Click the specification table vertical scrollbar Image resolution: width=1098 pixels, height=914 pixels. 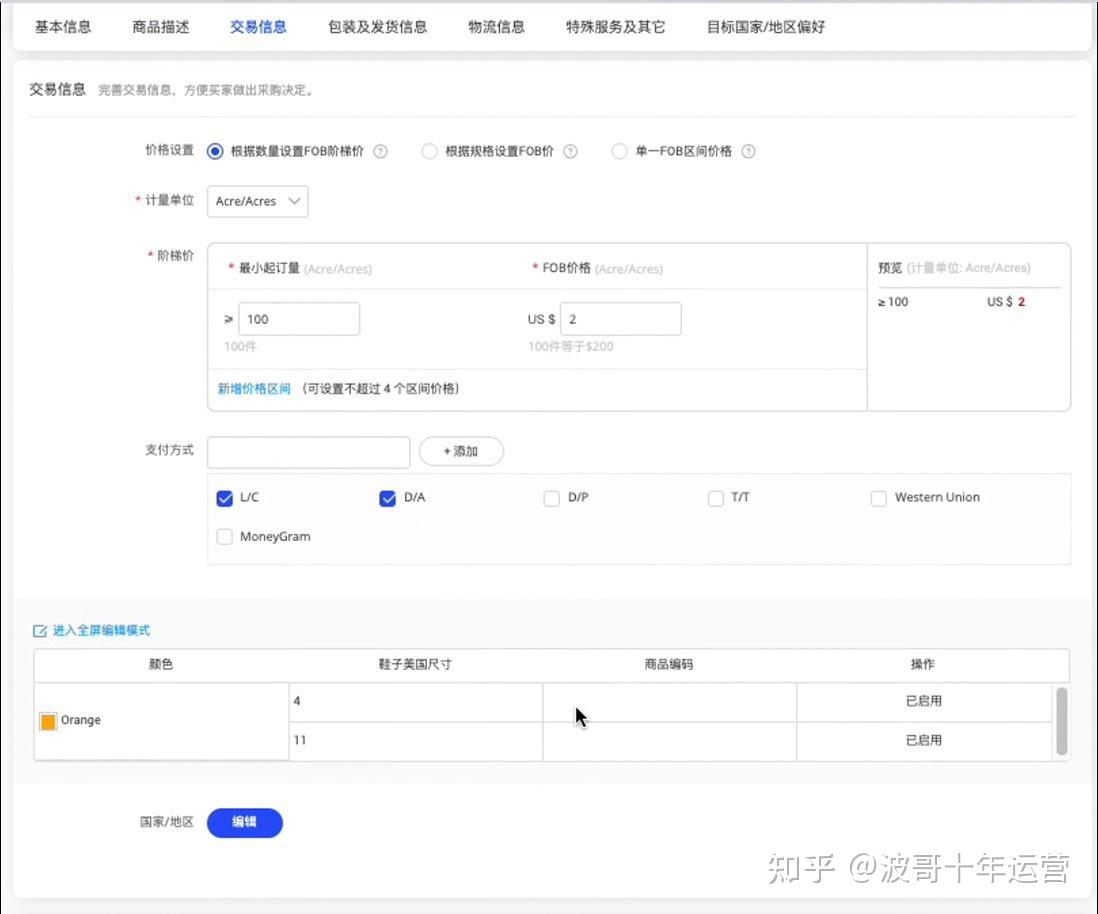click(1062, 721)
